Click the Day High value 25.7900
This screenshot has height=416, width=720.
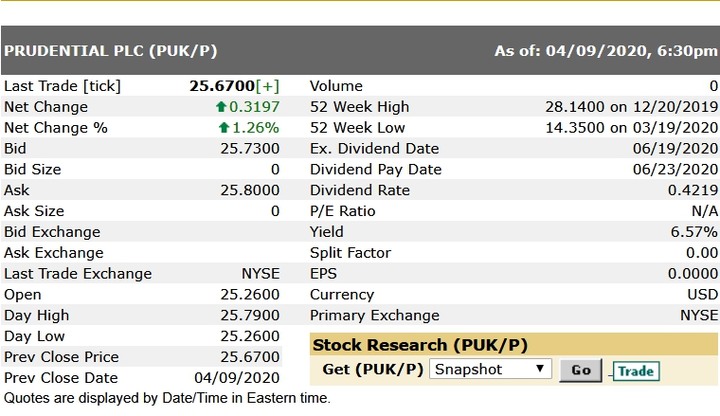(x=250, y=315)
